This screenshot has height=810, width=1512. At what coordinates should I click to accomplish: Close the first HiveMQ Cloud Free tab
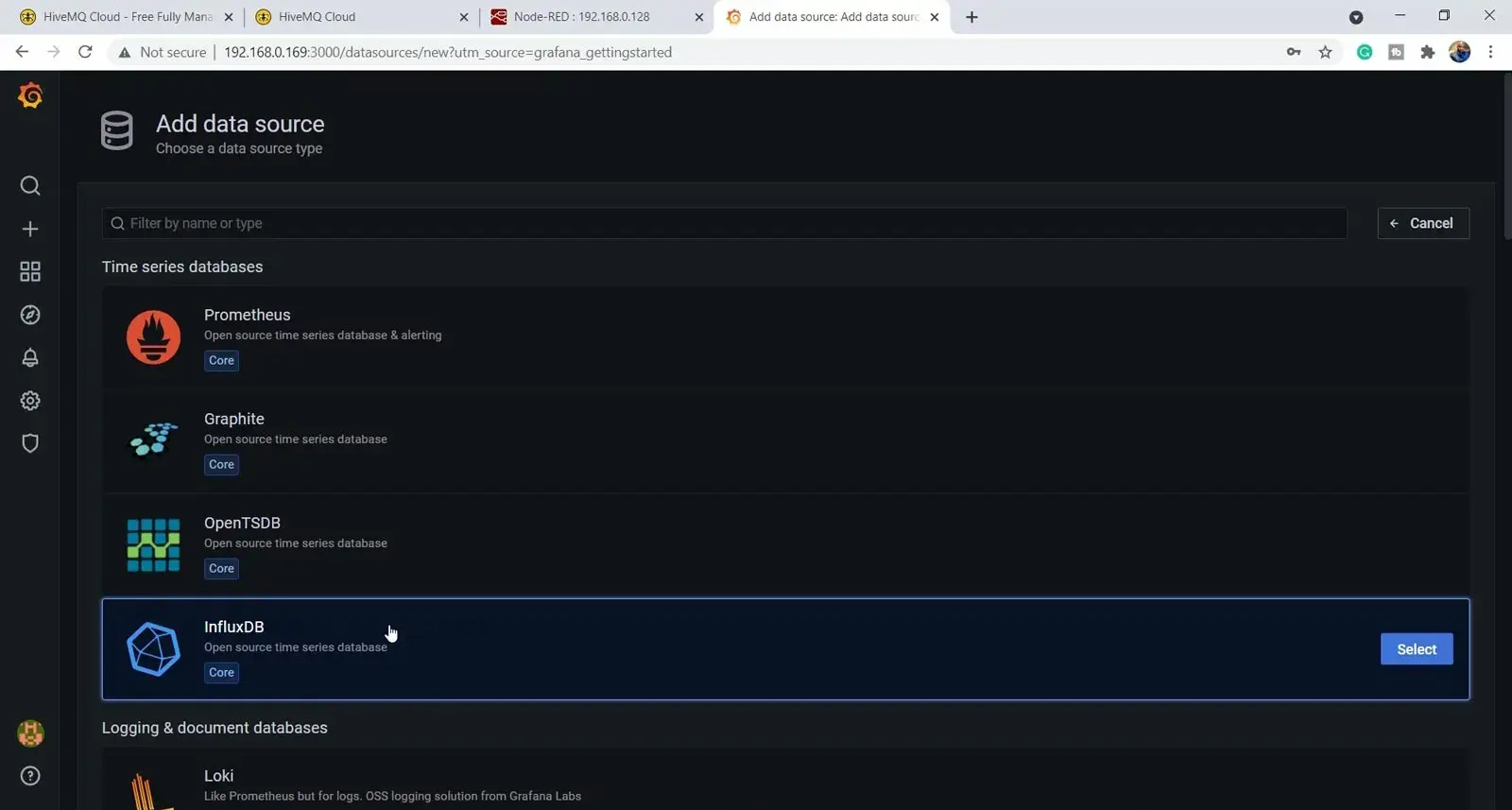coord(228,17)
